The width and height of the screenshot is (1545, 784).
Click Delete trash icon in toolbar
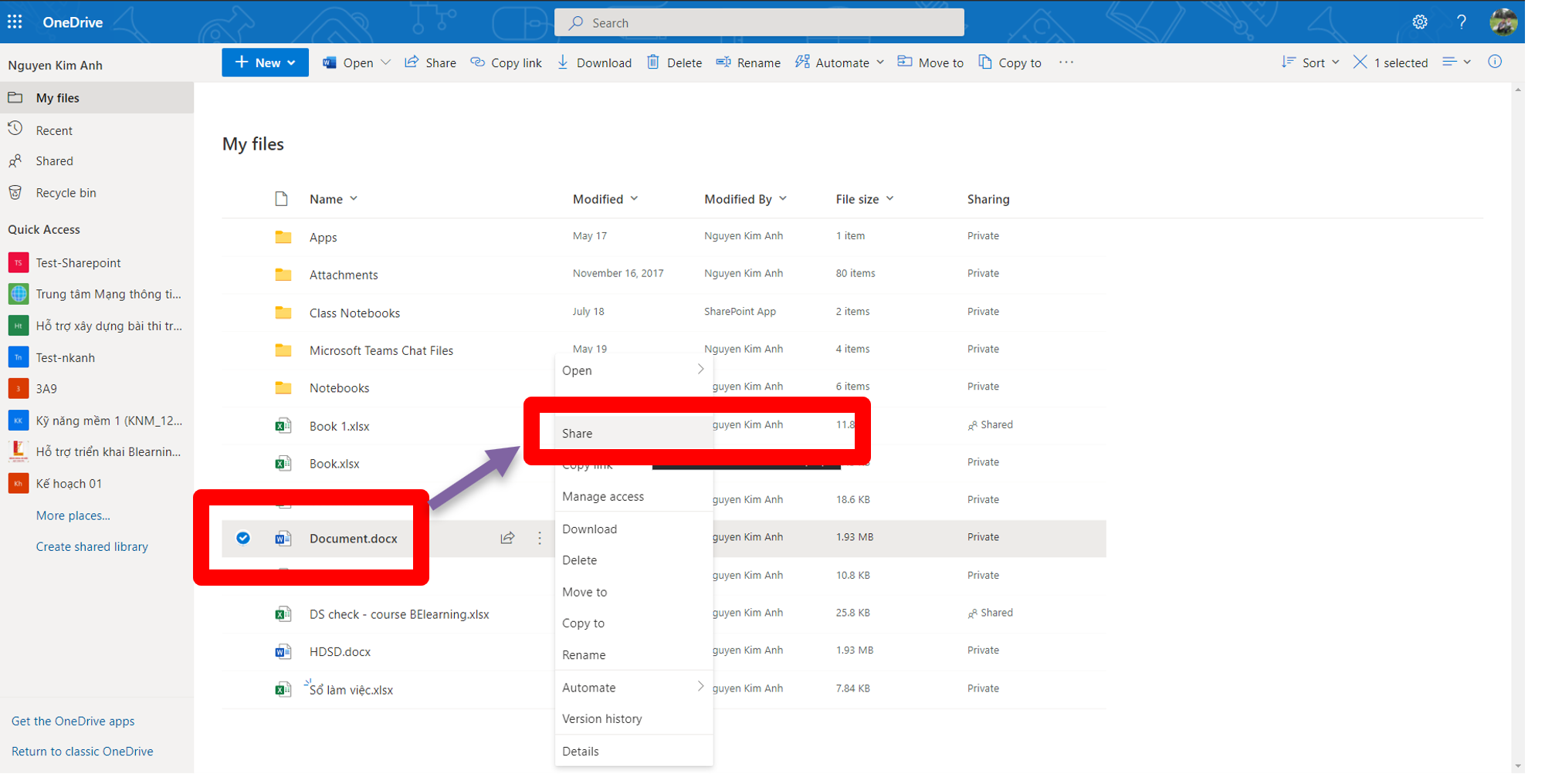(673, 63)
